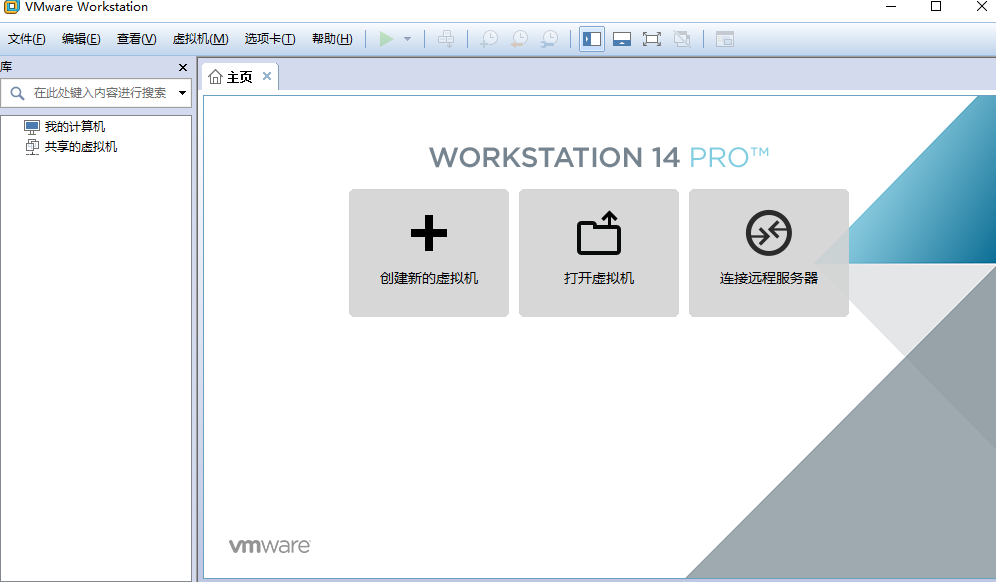
Task: Open the 文件(F) menu
Action: point(27,39)
